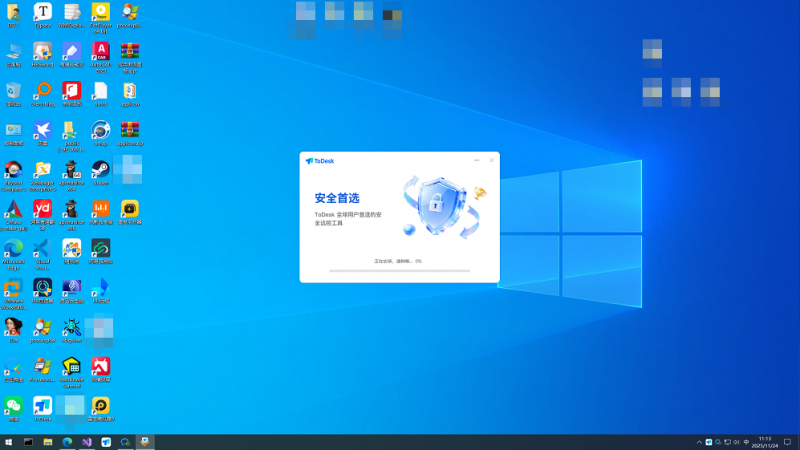This screenshot has width=800, height=450.
Task: Open the Windows Start menu
Action: coord(9,441)
